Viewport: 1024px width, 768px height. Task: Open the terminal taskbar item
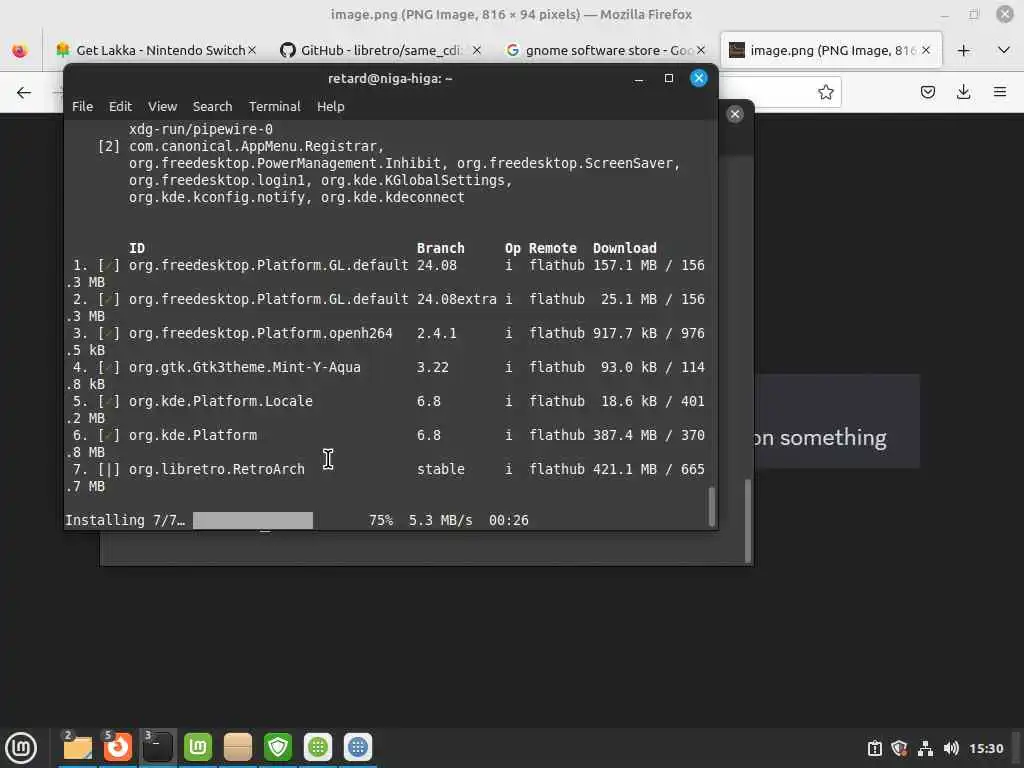pyautogui.click(x=157, y=748)
